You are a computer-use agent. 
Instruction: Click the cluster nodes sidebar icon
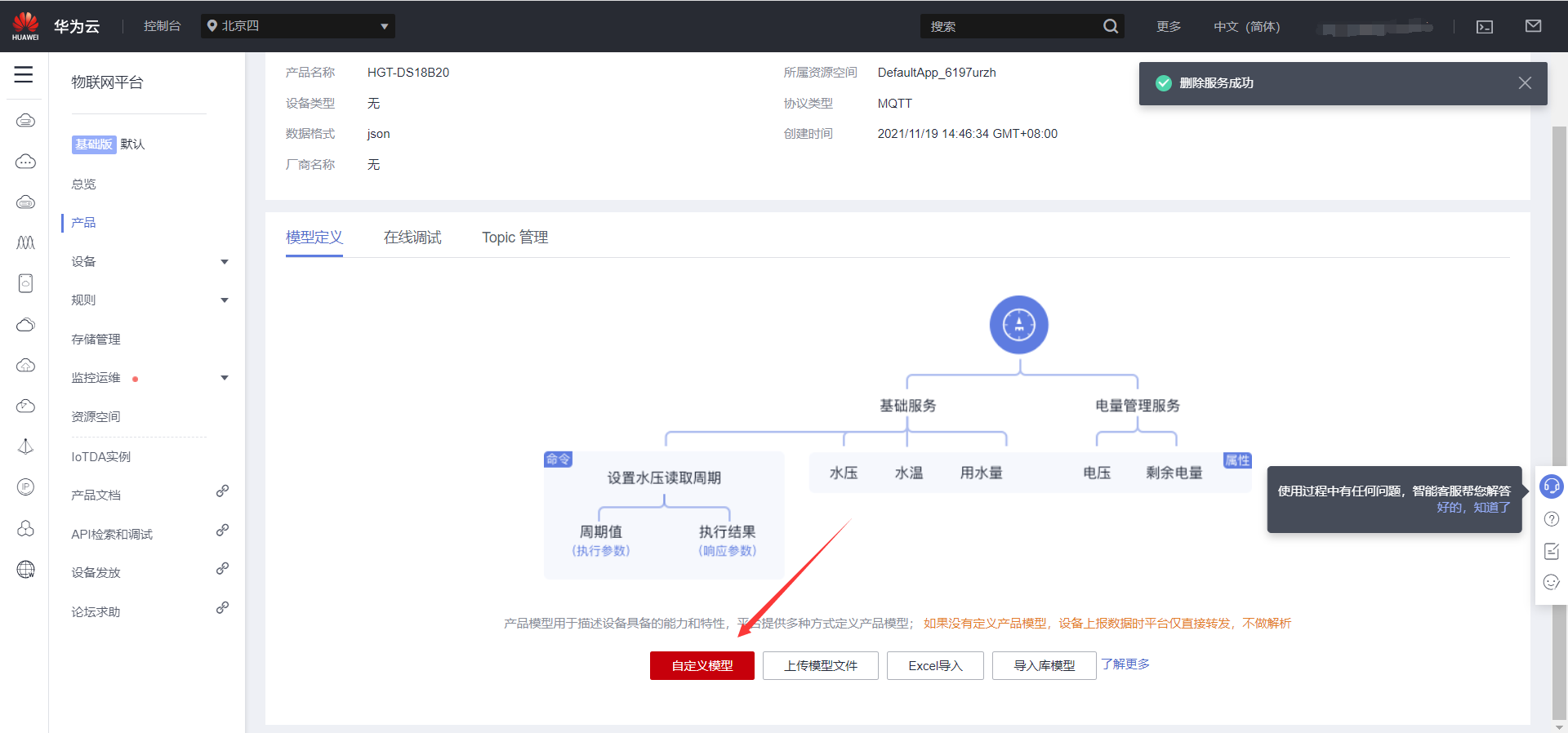pyautogui.click(x=25, y=528)
